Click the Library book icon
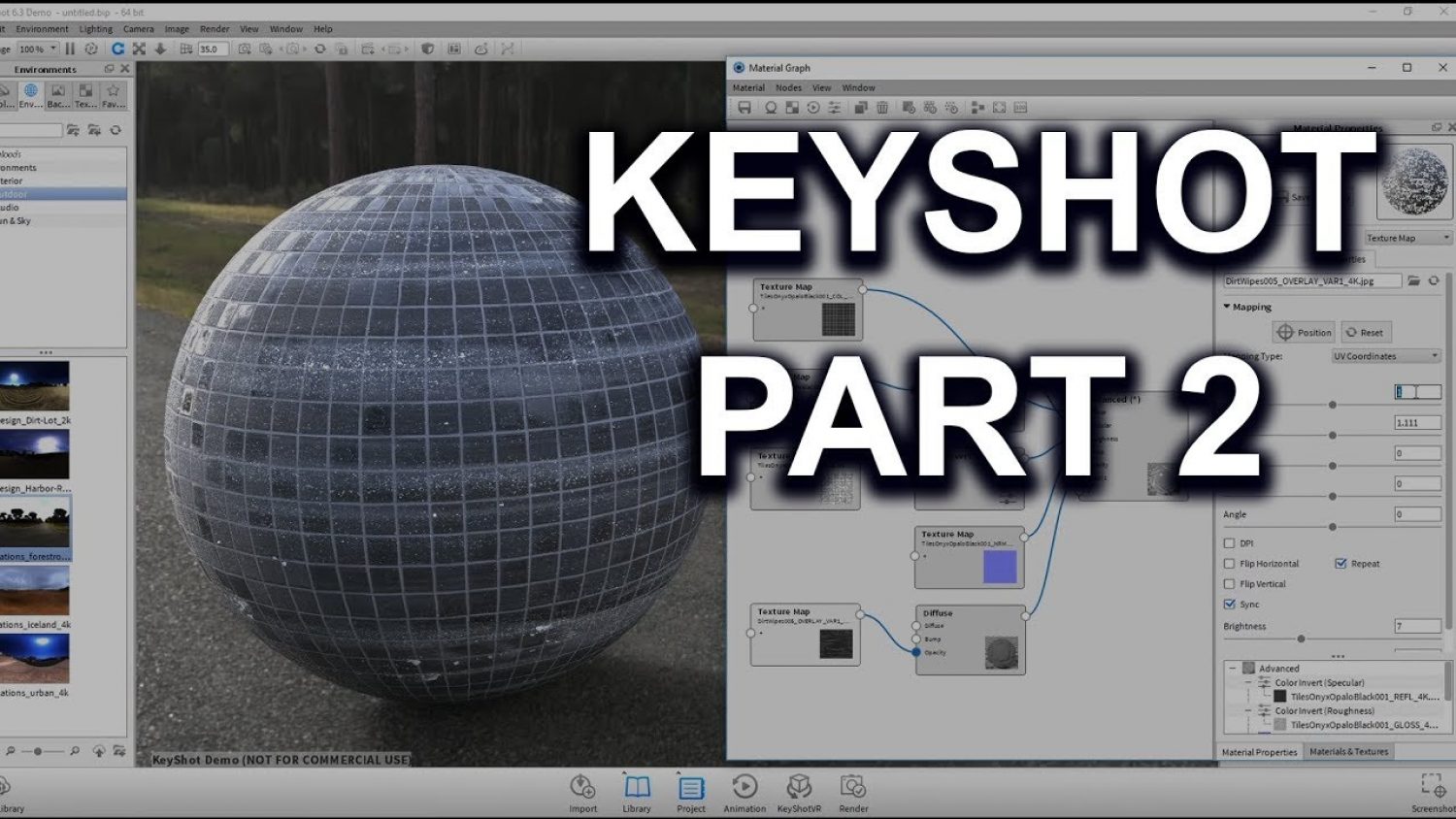The height and width of the screenshot is (819, 1456). [x=637, y=787]
